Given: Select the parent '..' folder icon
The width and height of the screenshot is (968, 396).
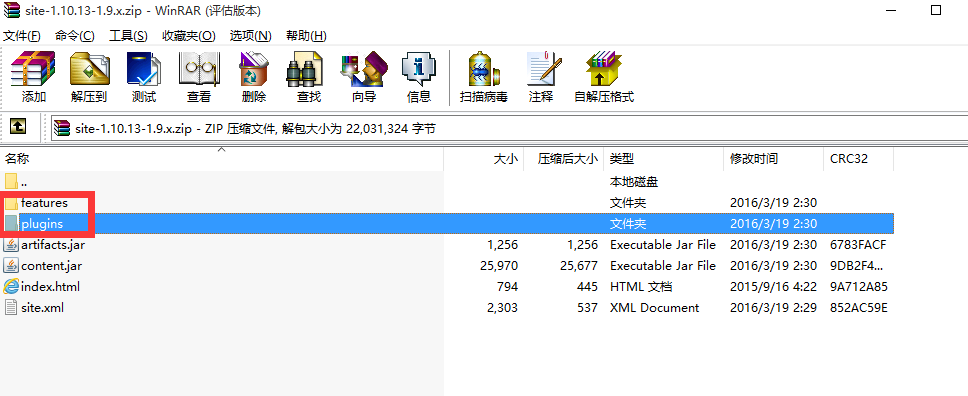Looking at the screenshot, I should (12, 182).
